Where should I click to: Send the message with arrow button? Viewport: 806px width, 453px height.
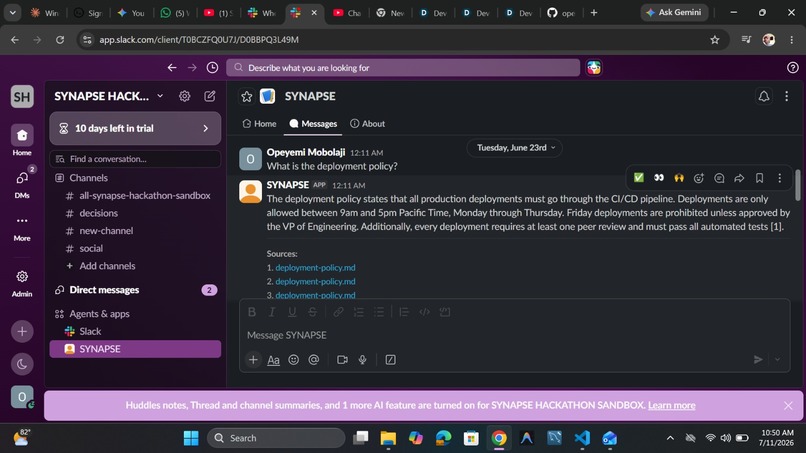coord(758,359)
